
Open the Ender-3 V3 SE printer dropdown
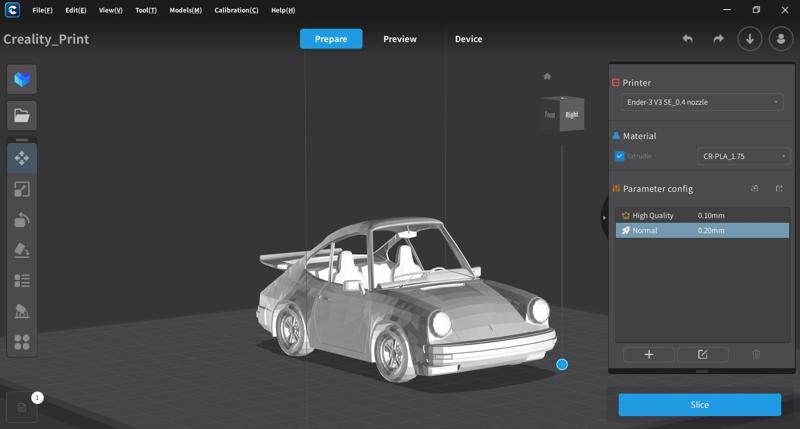point(700,102)
